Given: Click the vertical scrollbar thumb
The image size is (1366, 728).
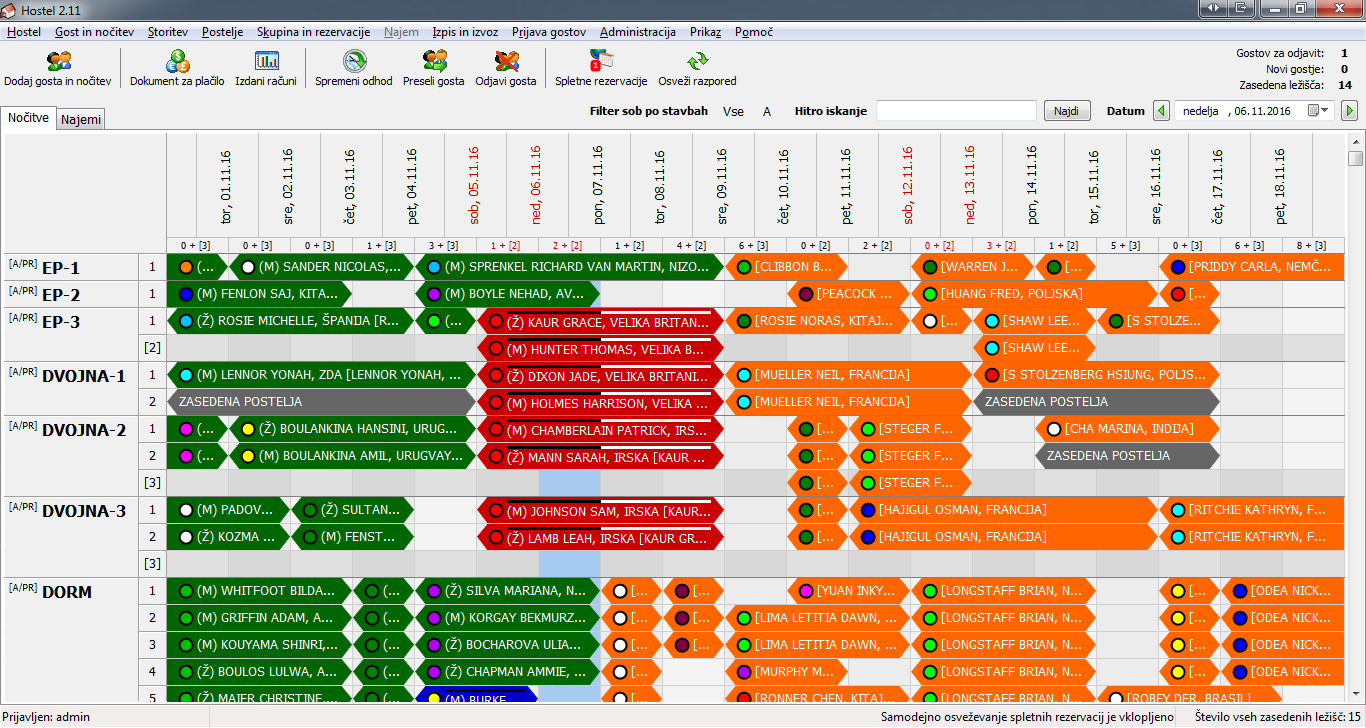Looking at the screenshot, I should [1355, 158].
